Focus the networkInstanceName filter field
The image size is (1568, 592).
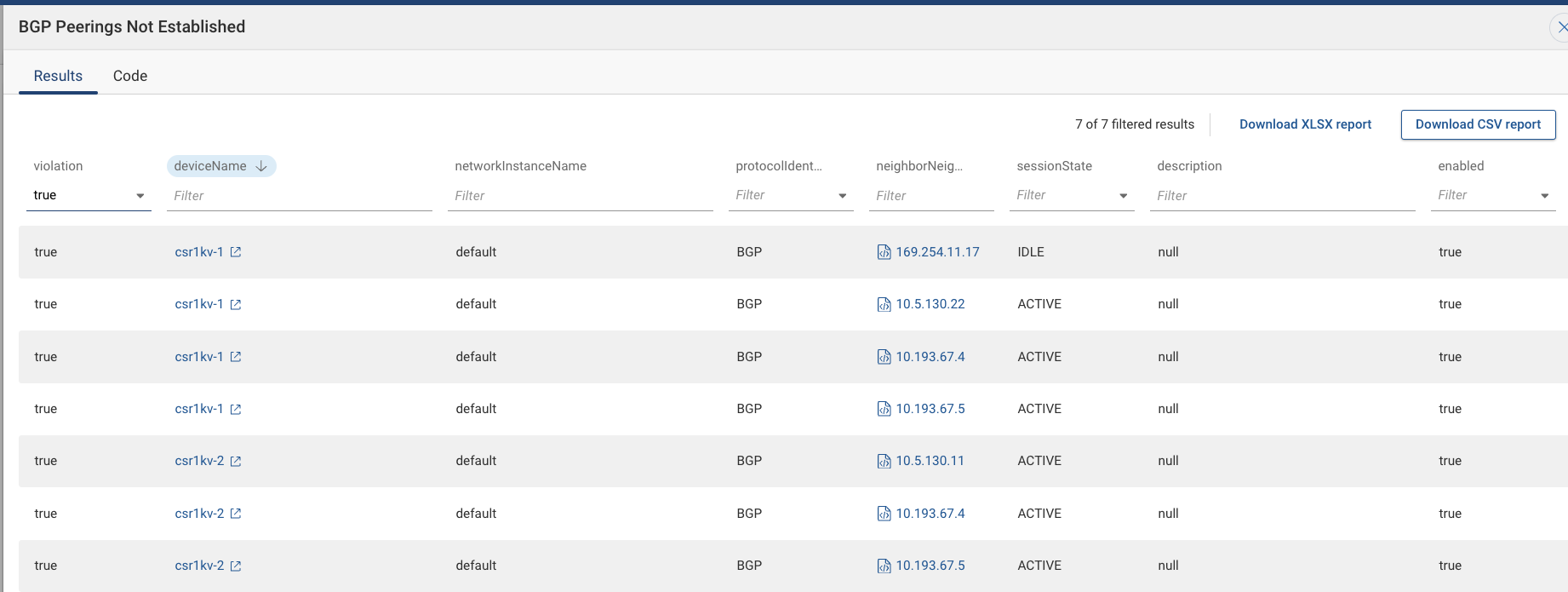coord(580,196)
